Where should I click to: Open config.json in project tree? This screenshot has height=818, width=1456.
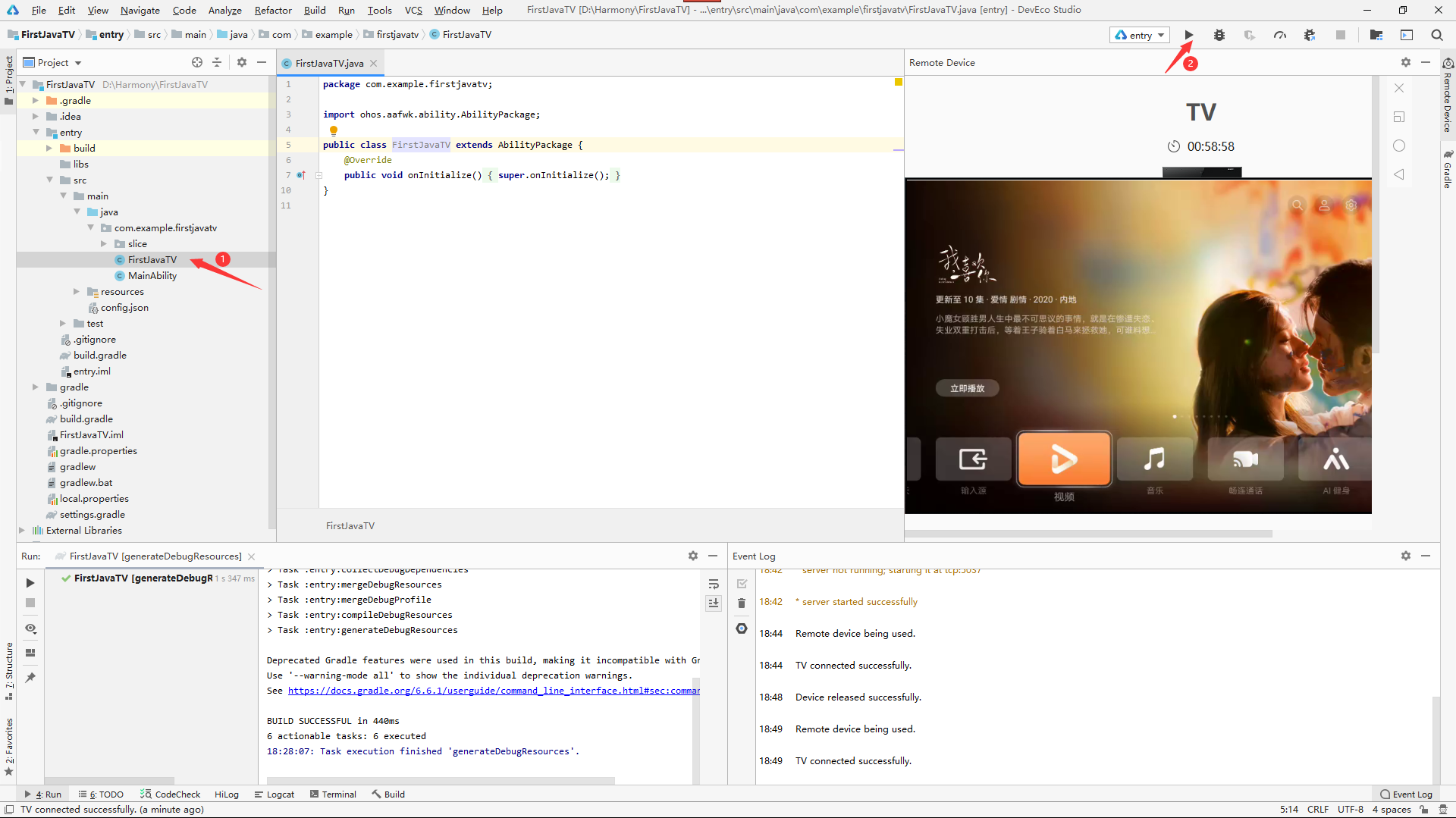[x=124, y=307]
